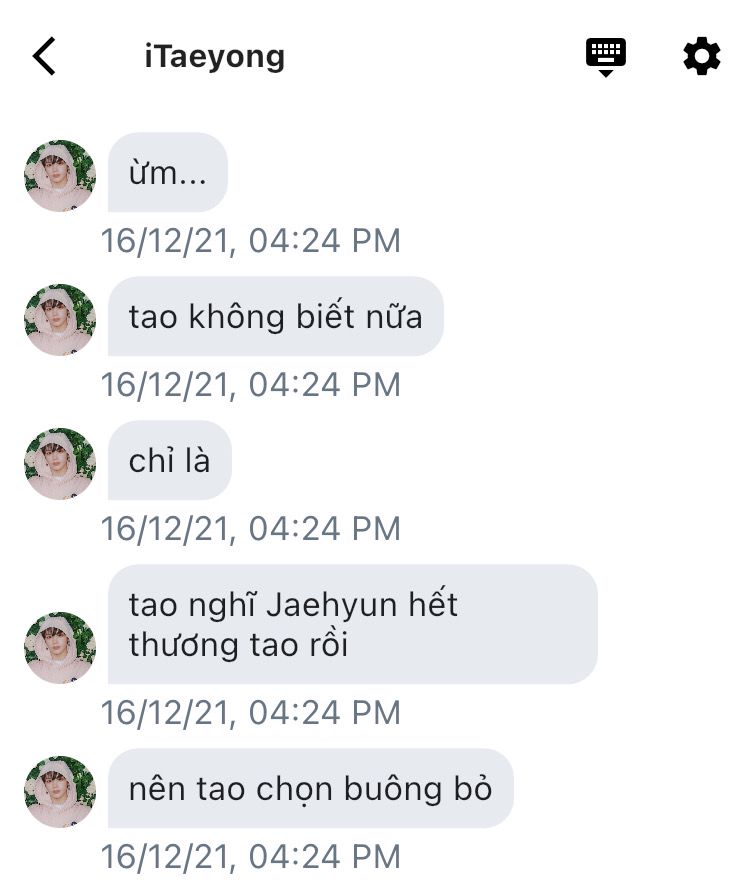The height and width of the screenshot is (886, 750).
Task: Select the "tao nghĩ Jaehyun hết thương" bubble
Action: click(x=353, y=624)
